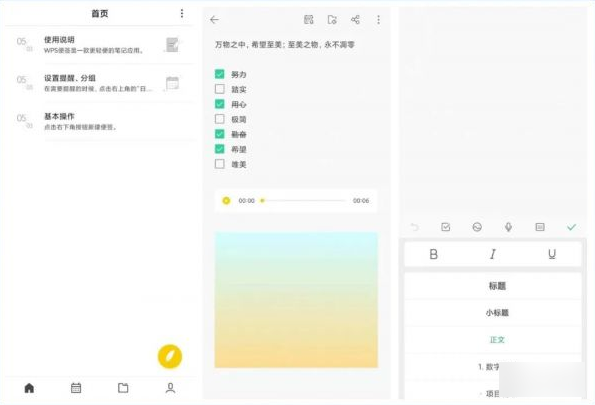Image resolution: width=595 pixels, height=405 pixels.
Task: Open the three-dot menu in note view
Action: click(378, 20)
